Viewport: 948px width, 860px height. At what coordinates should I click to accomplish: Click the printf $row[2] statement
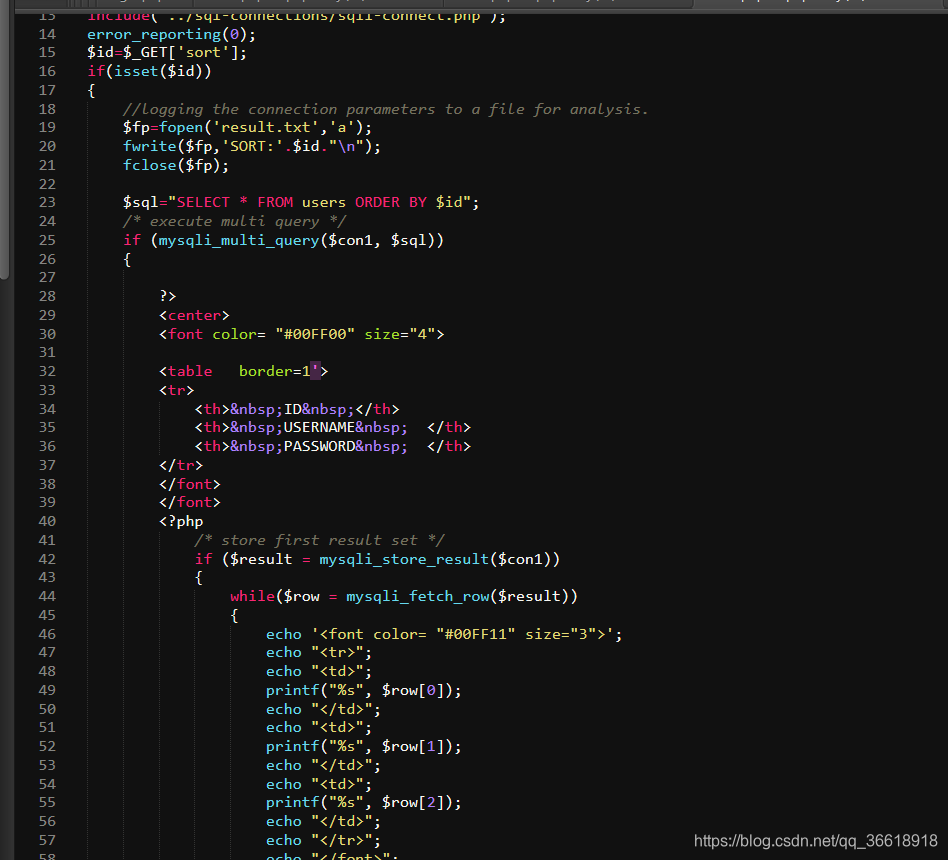[x=363, y=803]
